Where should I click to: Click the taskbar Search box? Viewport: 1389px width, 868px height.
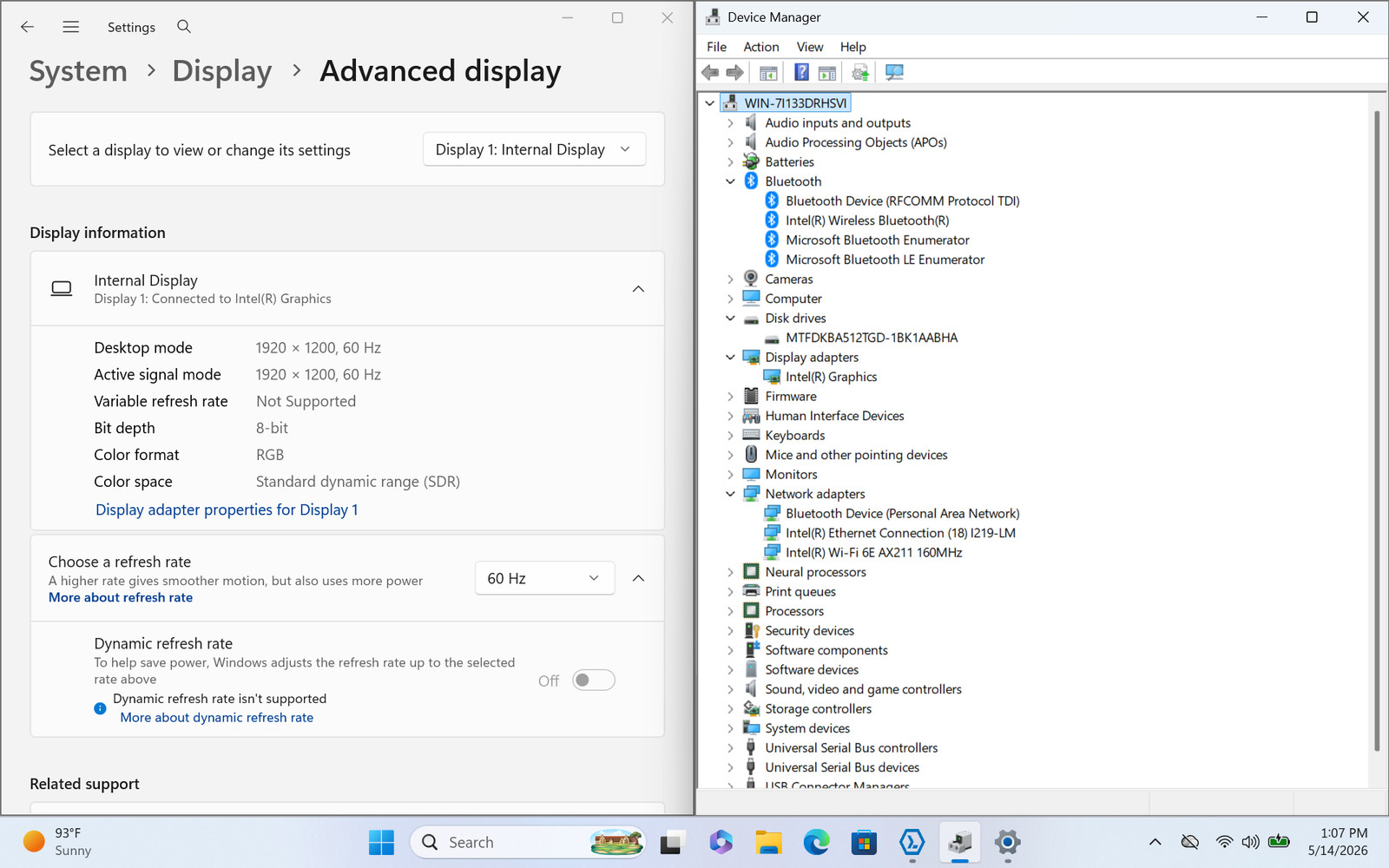click(x=528, y=842)
